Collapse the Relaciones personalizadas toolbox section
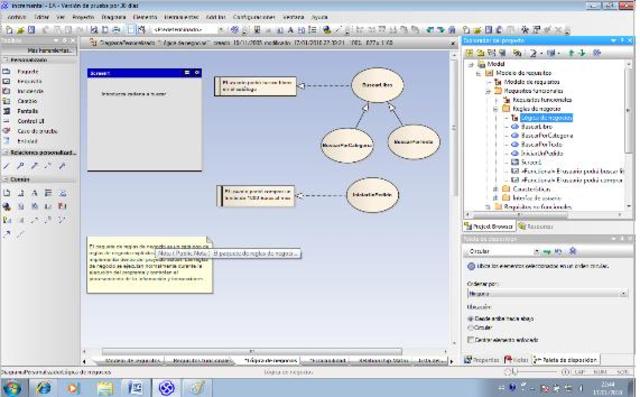This screenshot has height=397, width=640. [x=6, y=152]
